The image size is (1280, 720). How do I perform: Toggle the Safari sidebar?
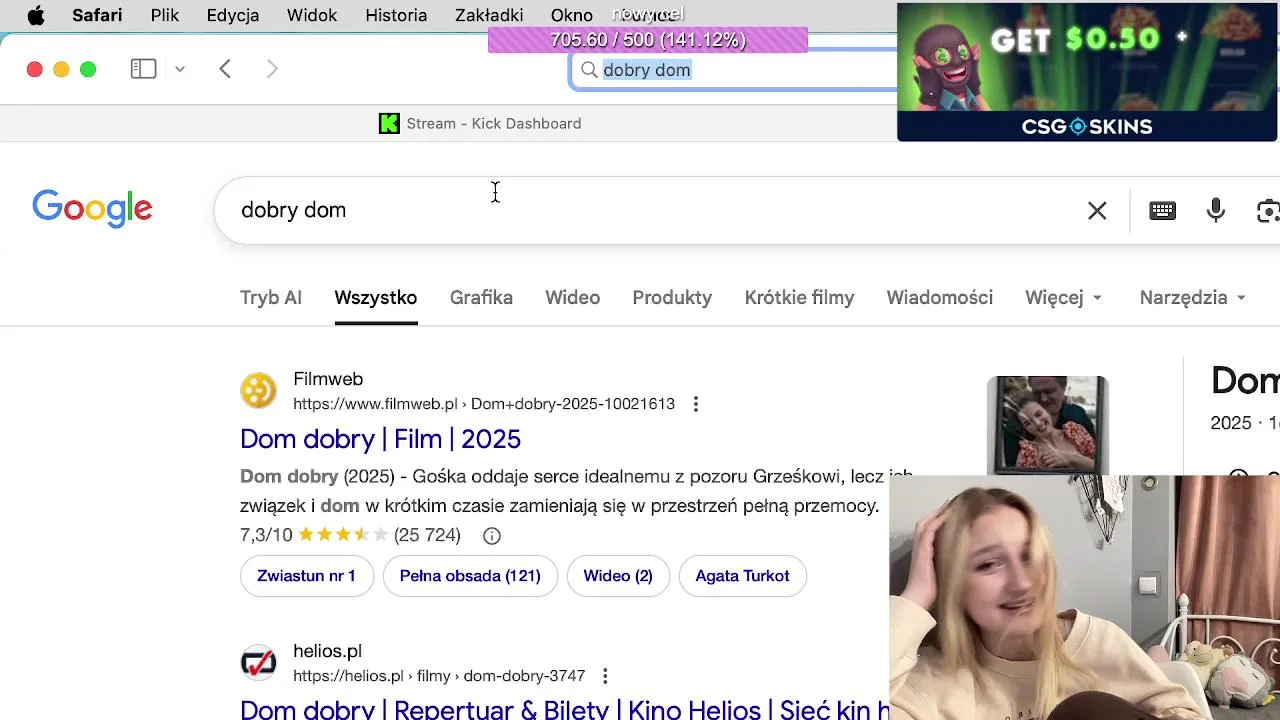point(143,69)
